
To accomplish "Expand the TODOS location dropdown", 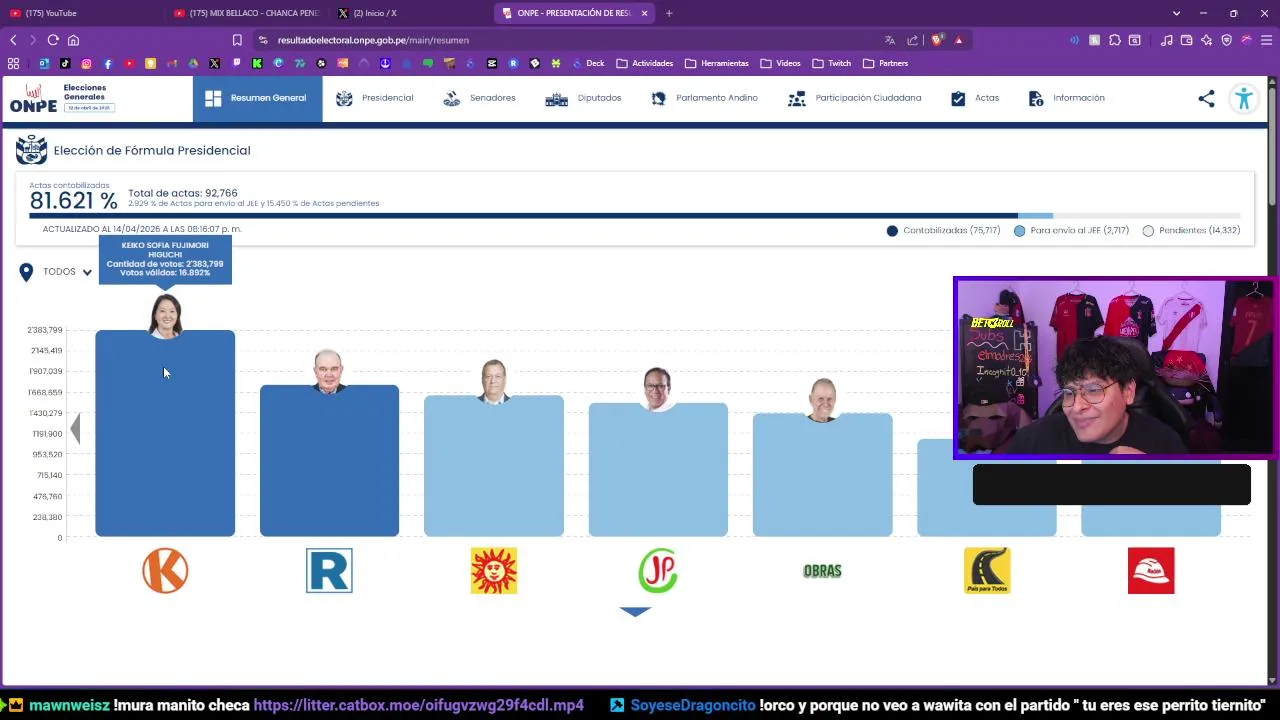I will [56, 272].
